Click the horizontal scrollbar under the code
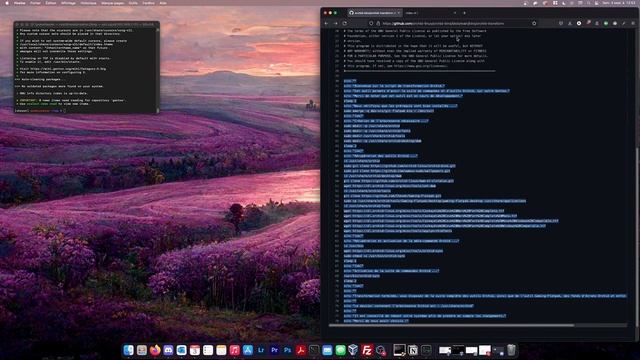This screenshot has height=360, width=640. coord(451,325)
